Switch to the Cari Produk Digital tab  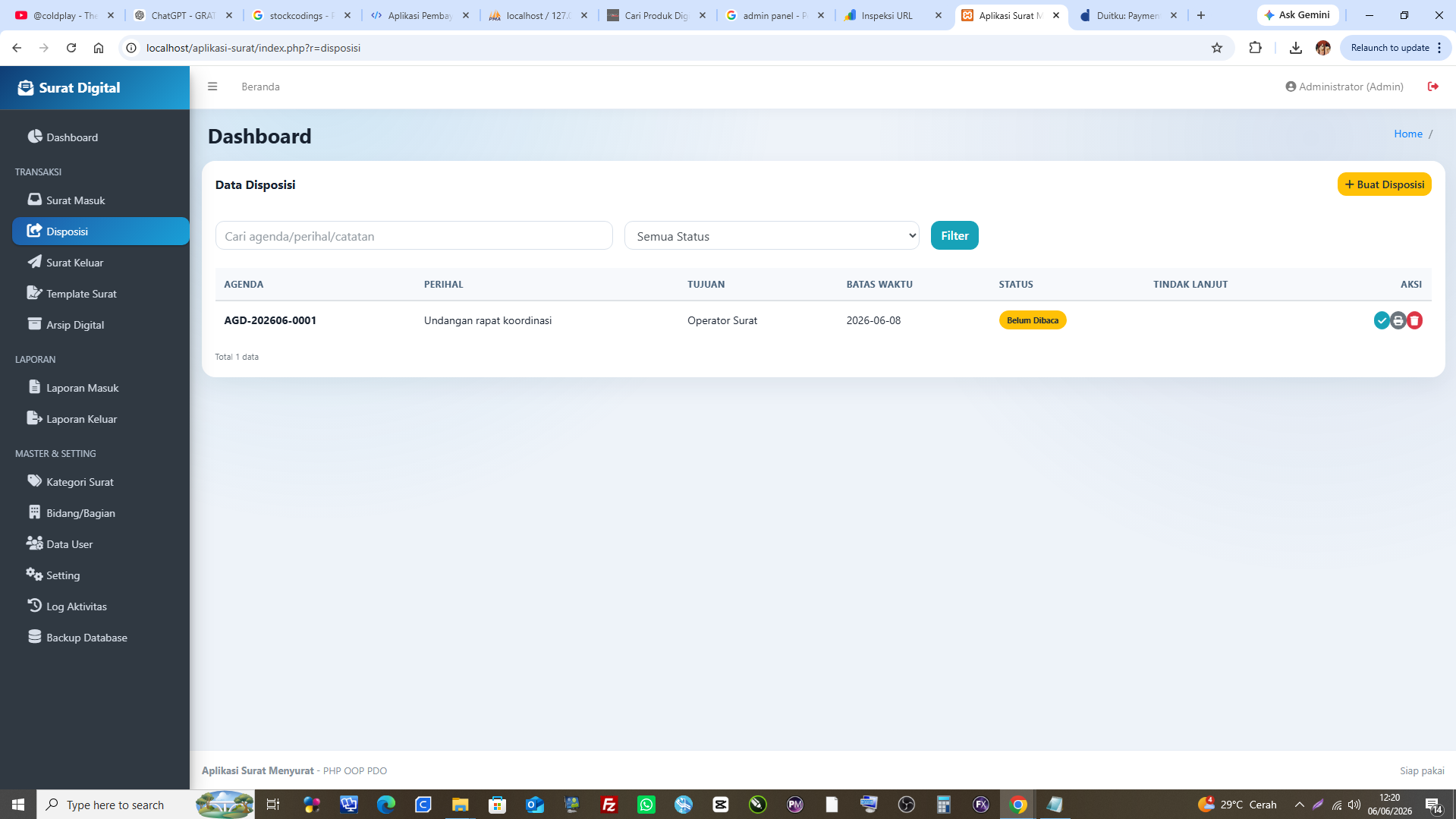coord(656,15)
